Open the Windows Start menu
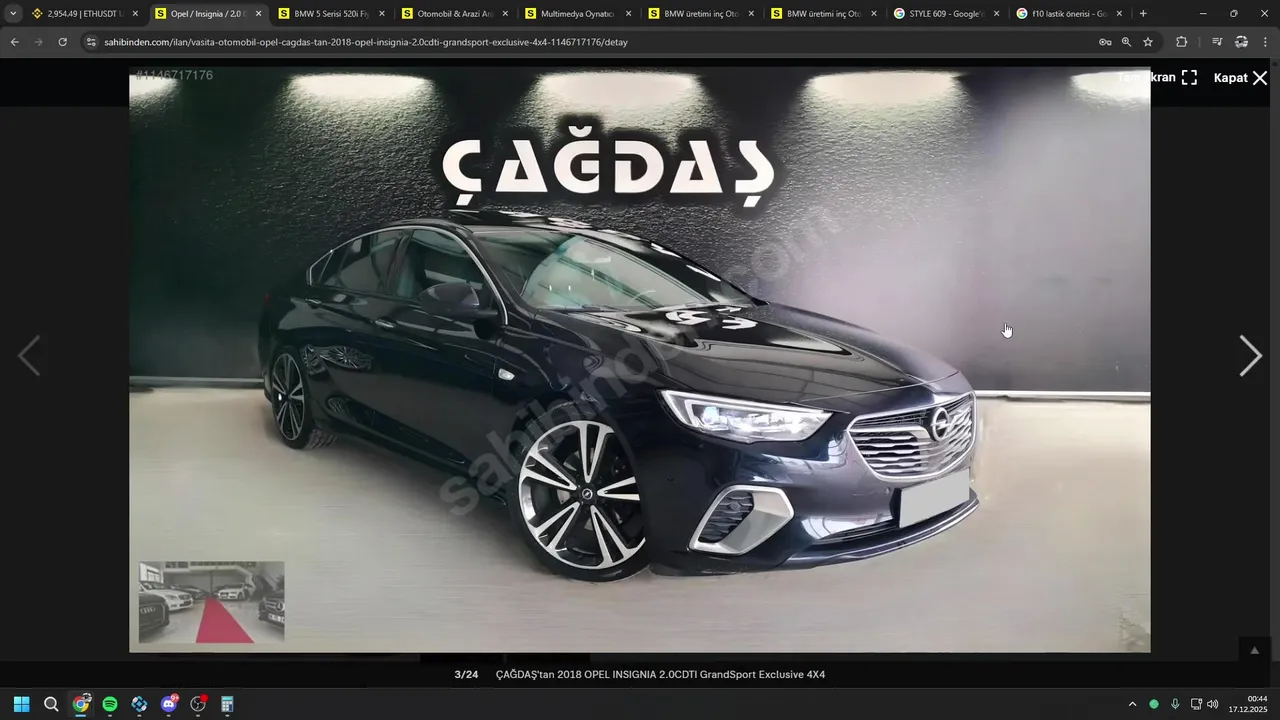 (21, 704)
